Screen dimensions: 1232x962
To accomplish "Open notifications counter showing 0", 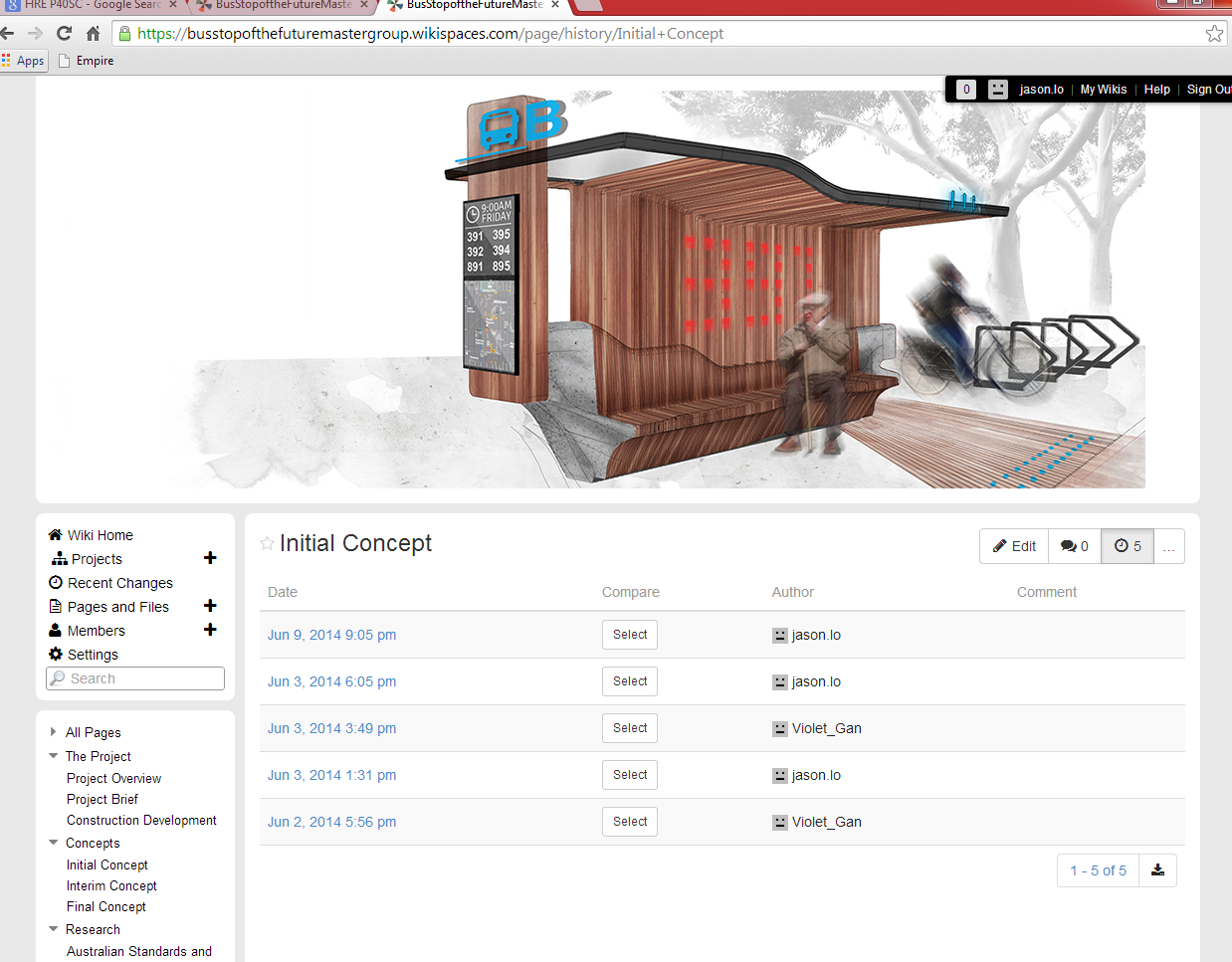I will click(966, 89).
